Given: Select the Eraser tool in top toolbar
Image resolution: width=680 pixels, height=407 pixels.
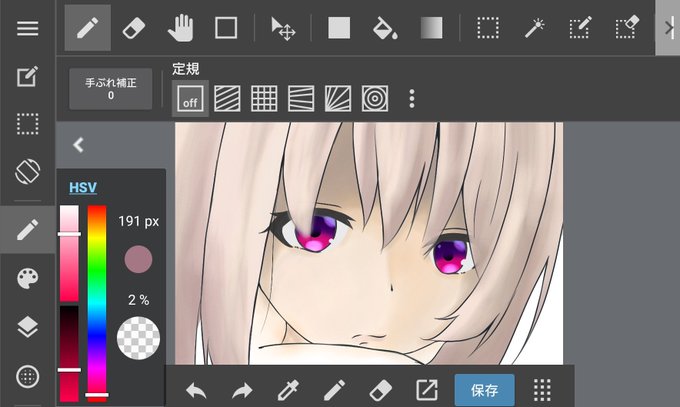Looking at the screenshot, I should pos(134,28).
